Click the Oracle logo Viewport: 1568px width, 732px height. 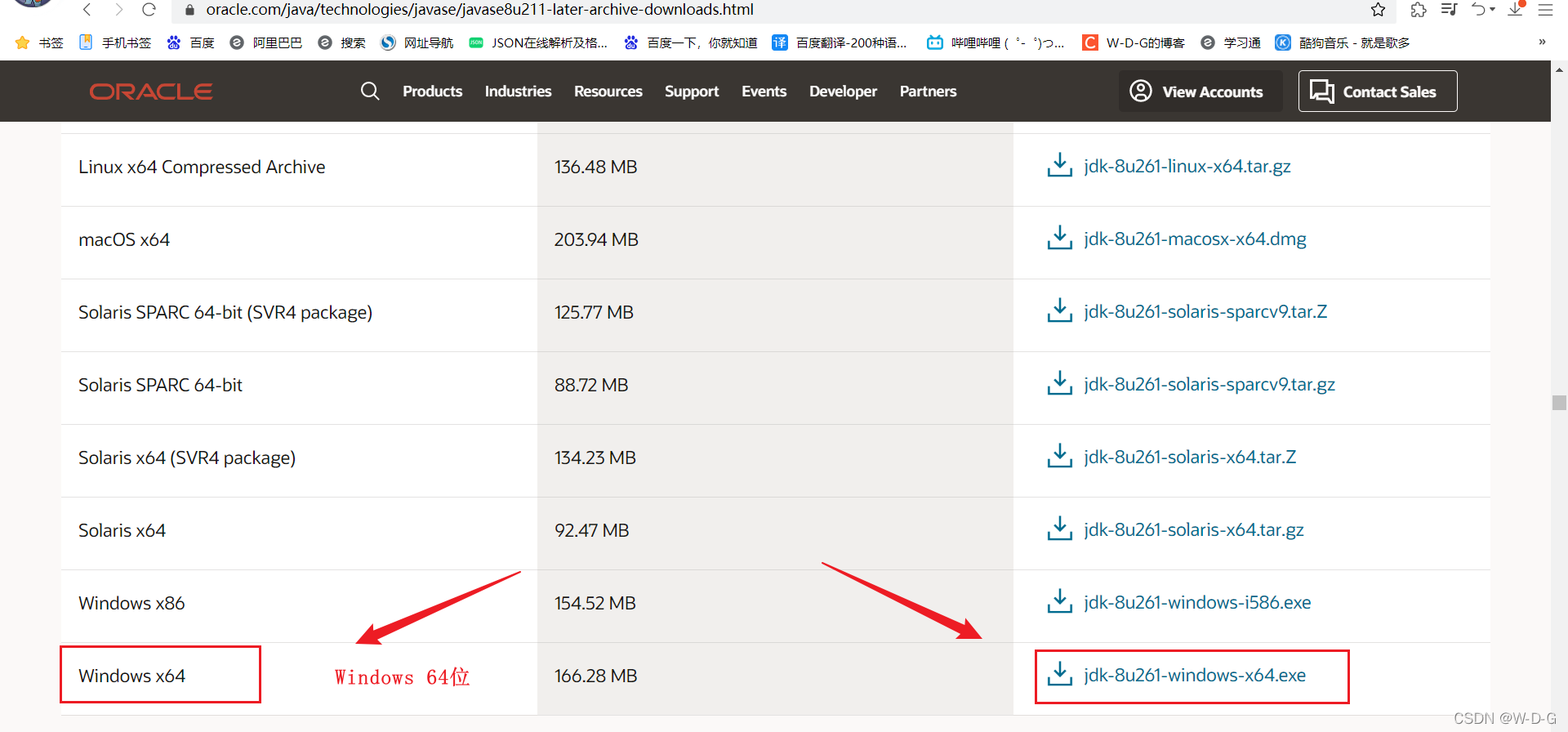click(151, 91)
